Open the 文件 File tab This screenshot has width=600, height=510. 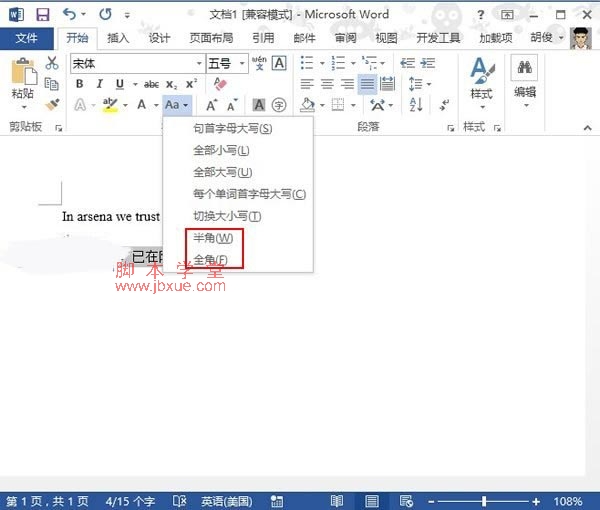coord(26,38)
